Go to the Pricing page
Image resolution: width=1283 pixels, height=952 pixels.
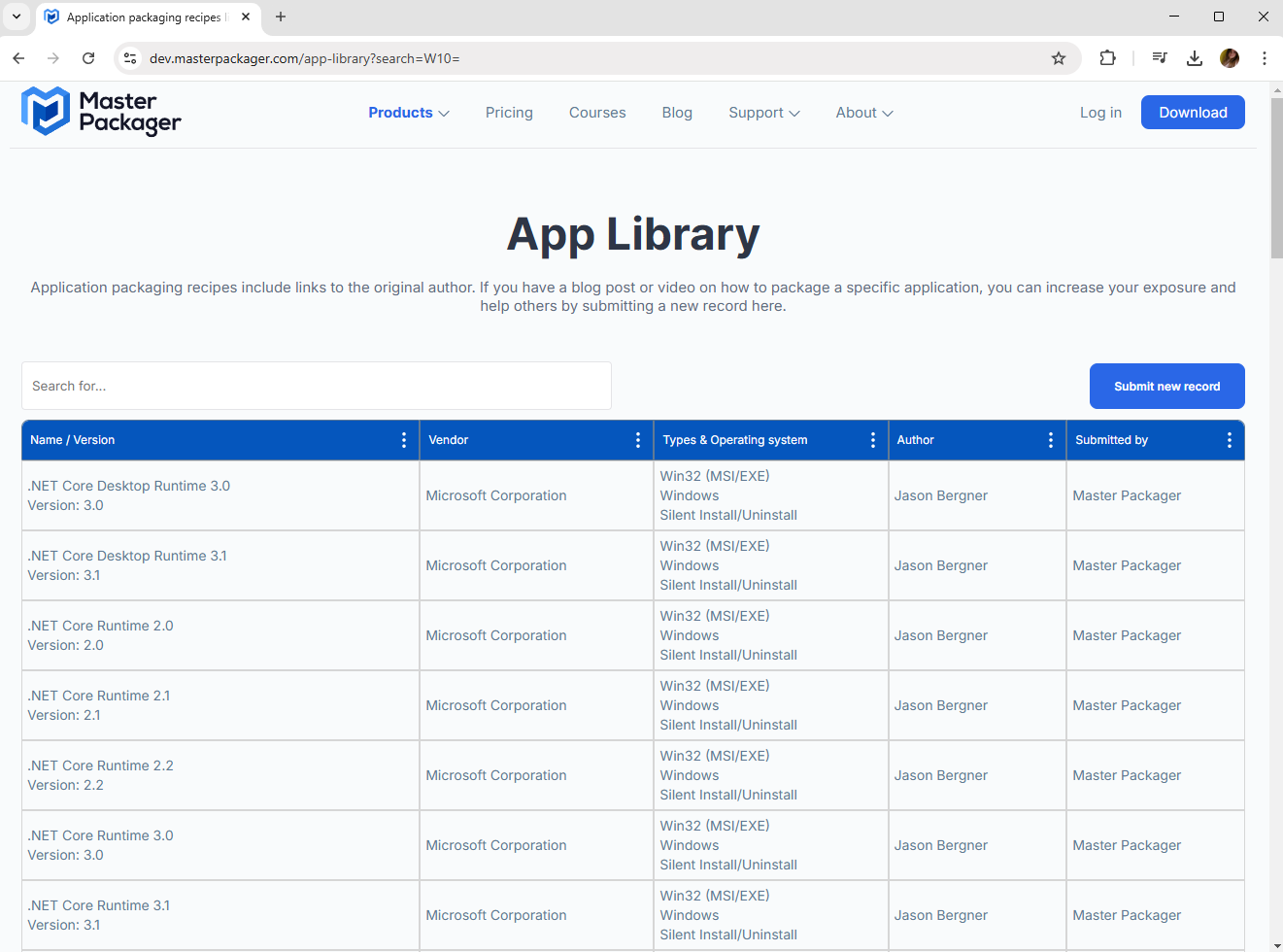coord(509,113)
